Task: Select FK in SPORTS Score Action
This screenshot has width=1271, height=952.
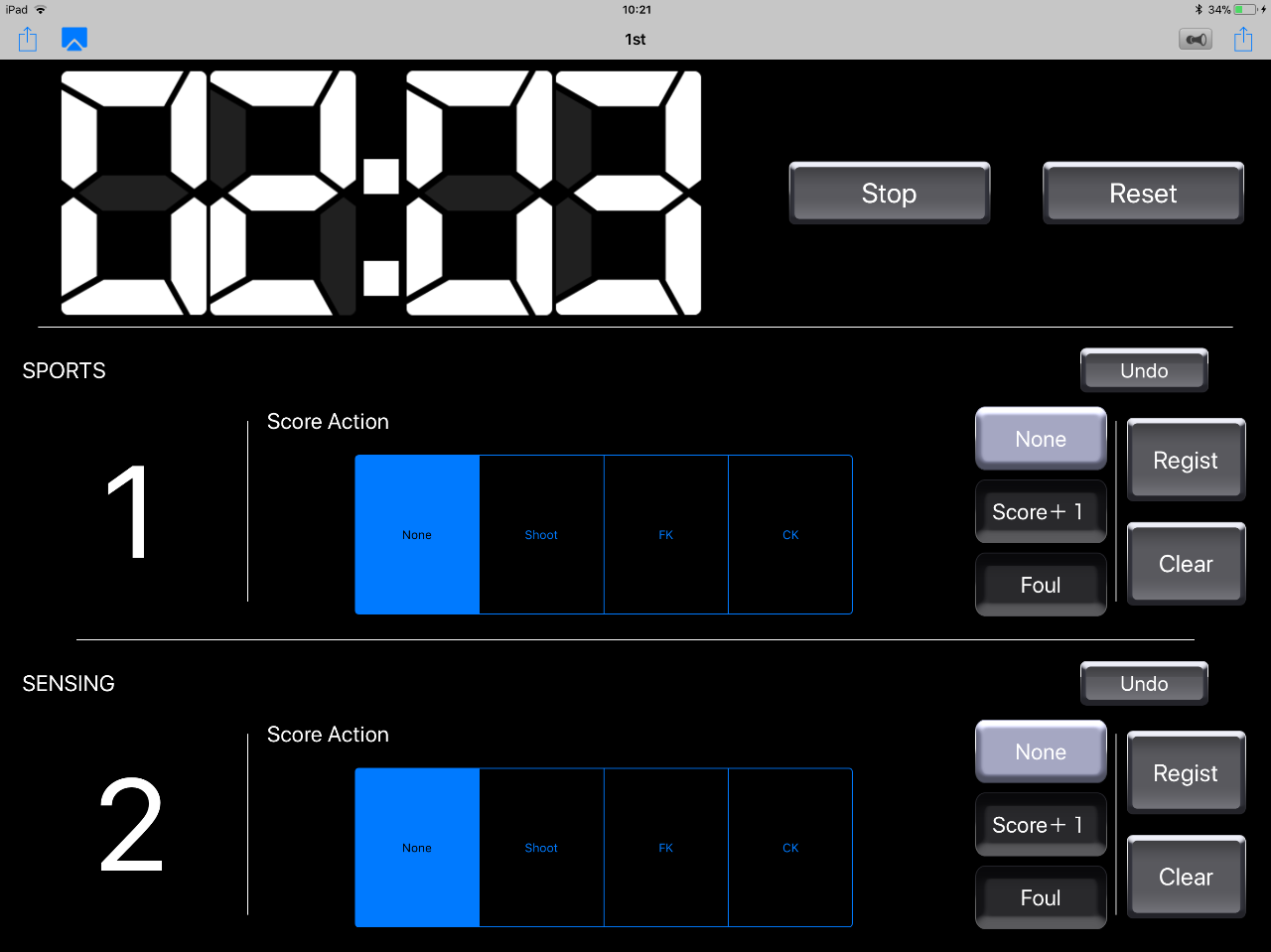Action: [666, 535]
